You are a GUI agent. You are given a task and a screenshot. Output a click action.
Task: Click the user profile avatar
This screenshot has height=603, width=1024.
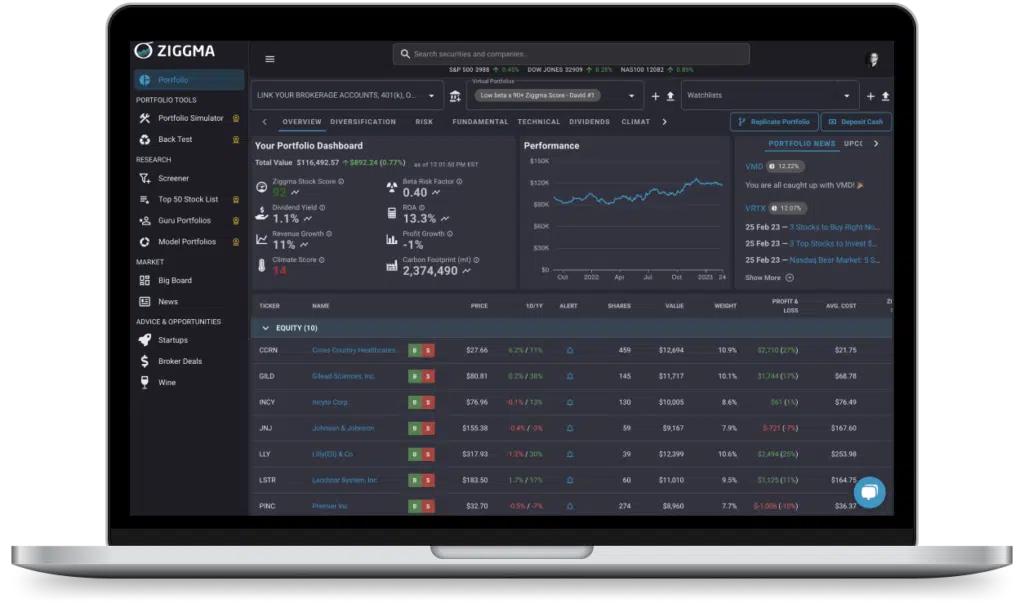click(x=873, y=59)
